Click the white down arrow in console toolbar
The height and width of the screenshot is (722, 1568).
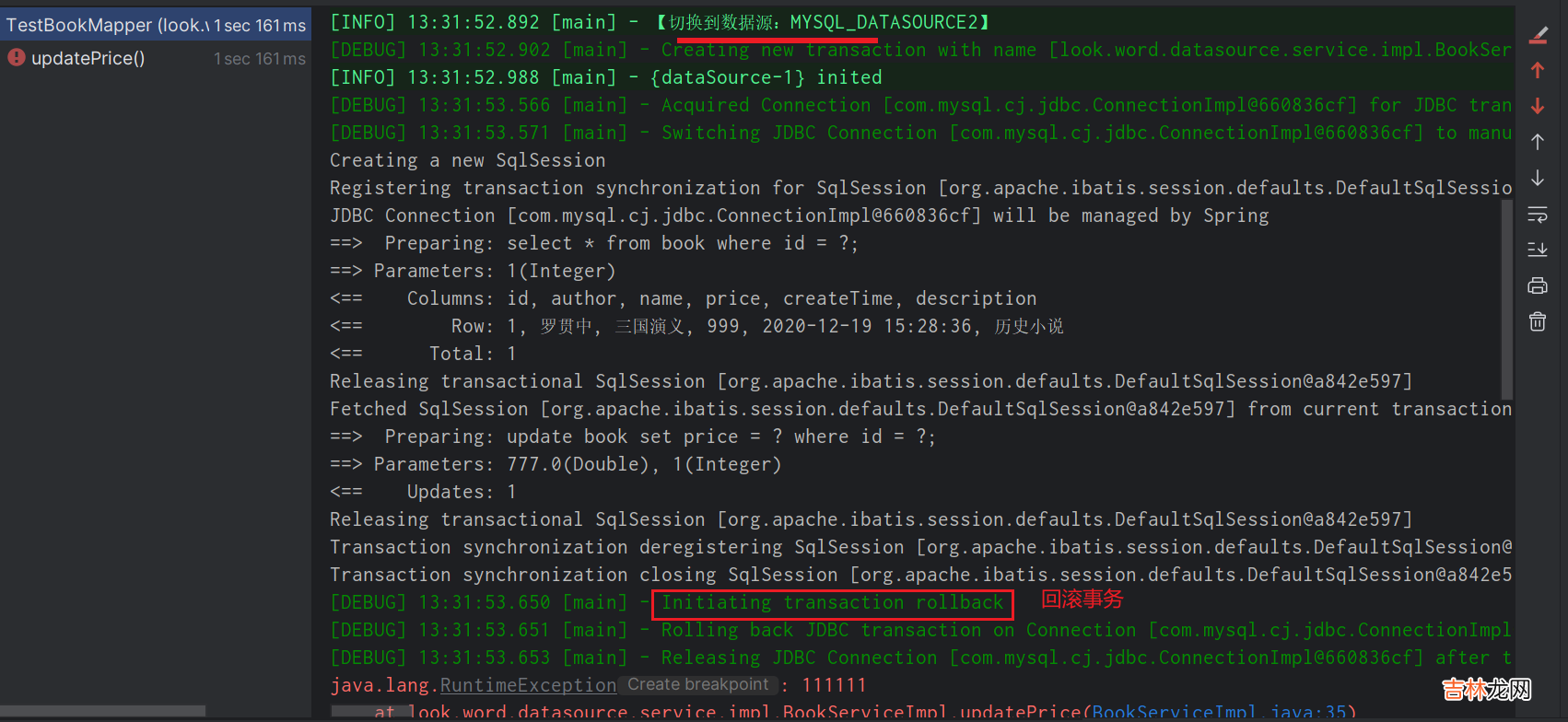[1538, 178]
